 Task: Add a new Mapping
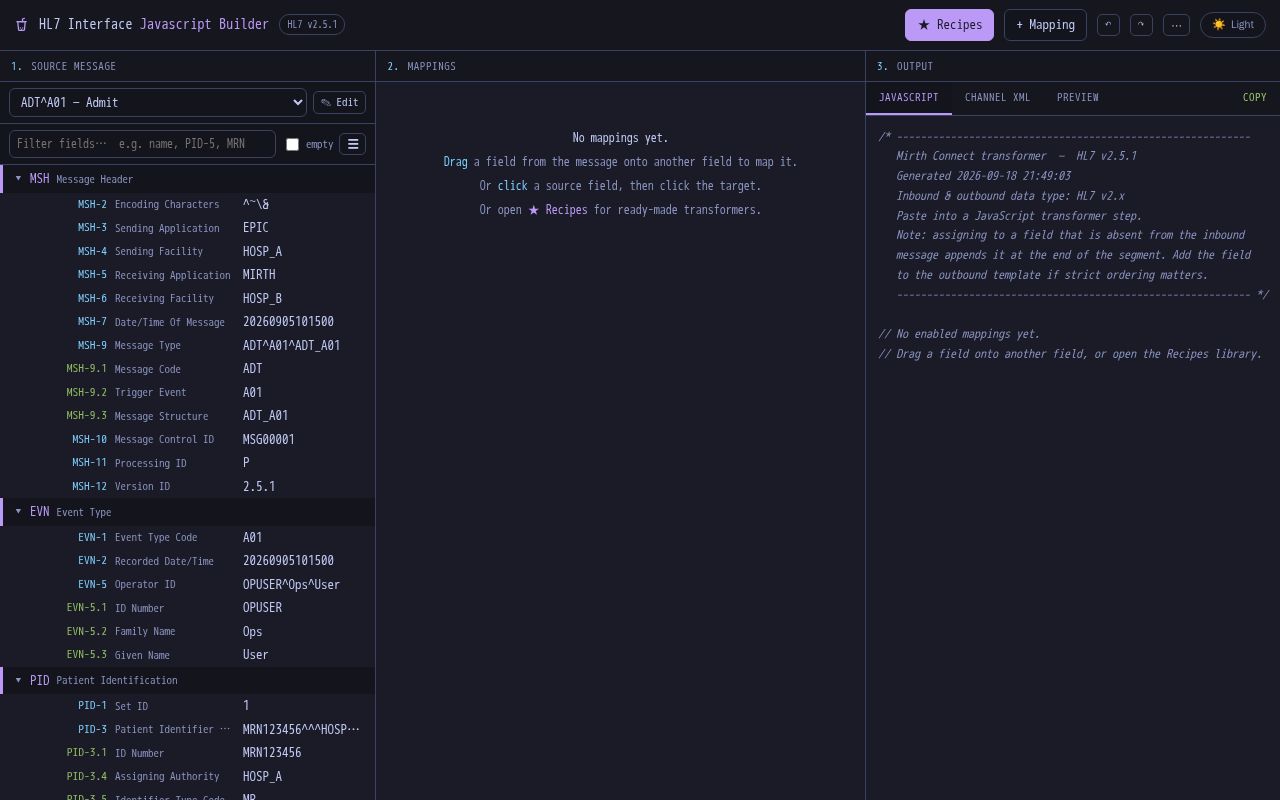pos(1045,25)
